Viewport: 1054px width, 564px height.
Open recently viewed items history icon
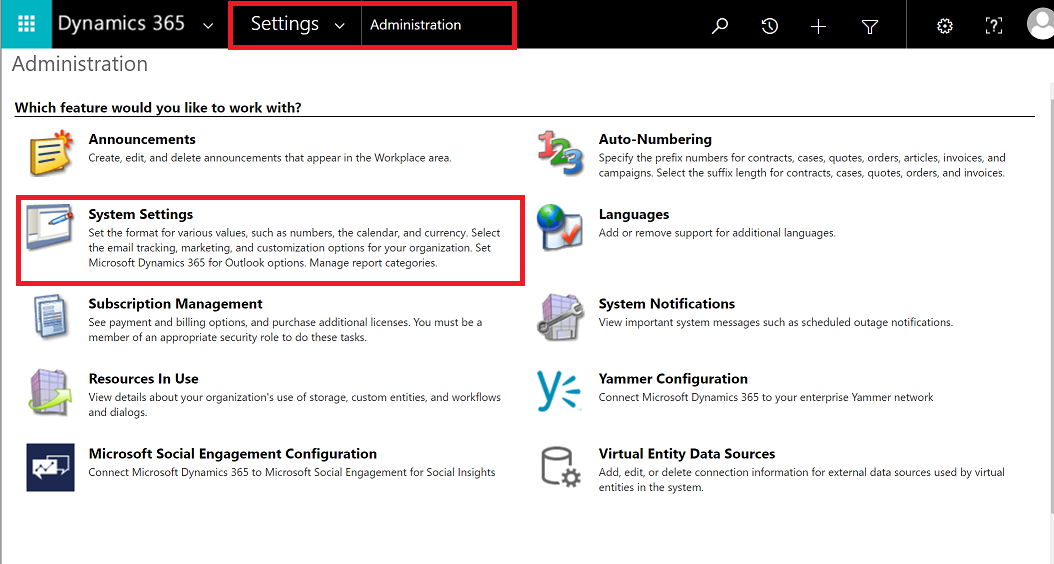coord(770,26)
